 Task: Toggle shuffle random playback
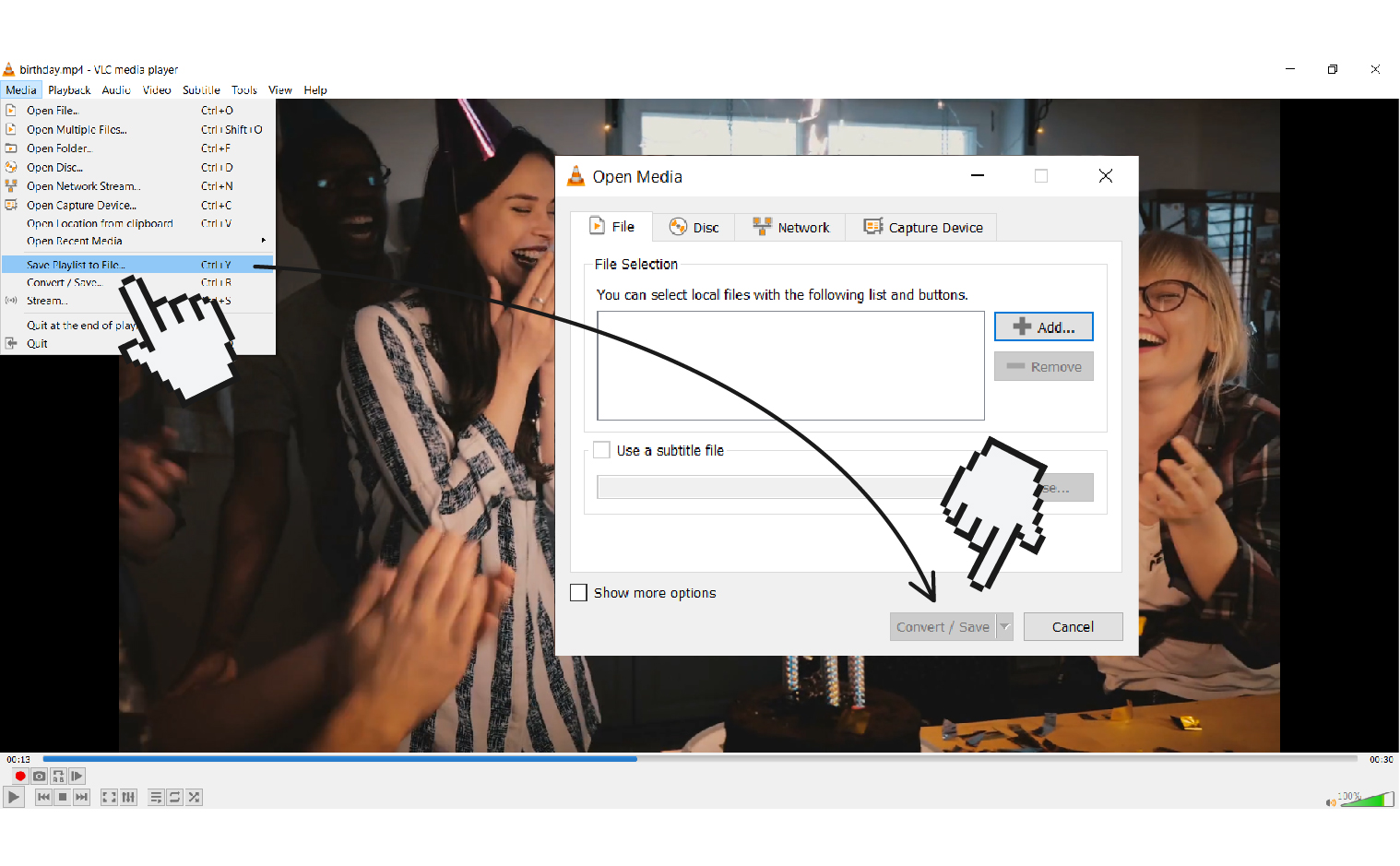point(194,797)
